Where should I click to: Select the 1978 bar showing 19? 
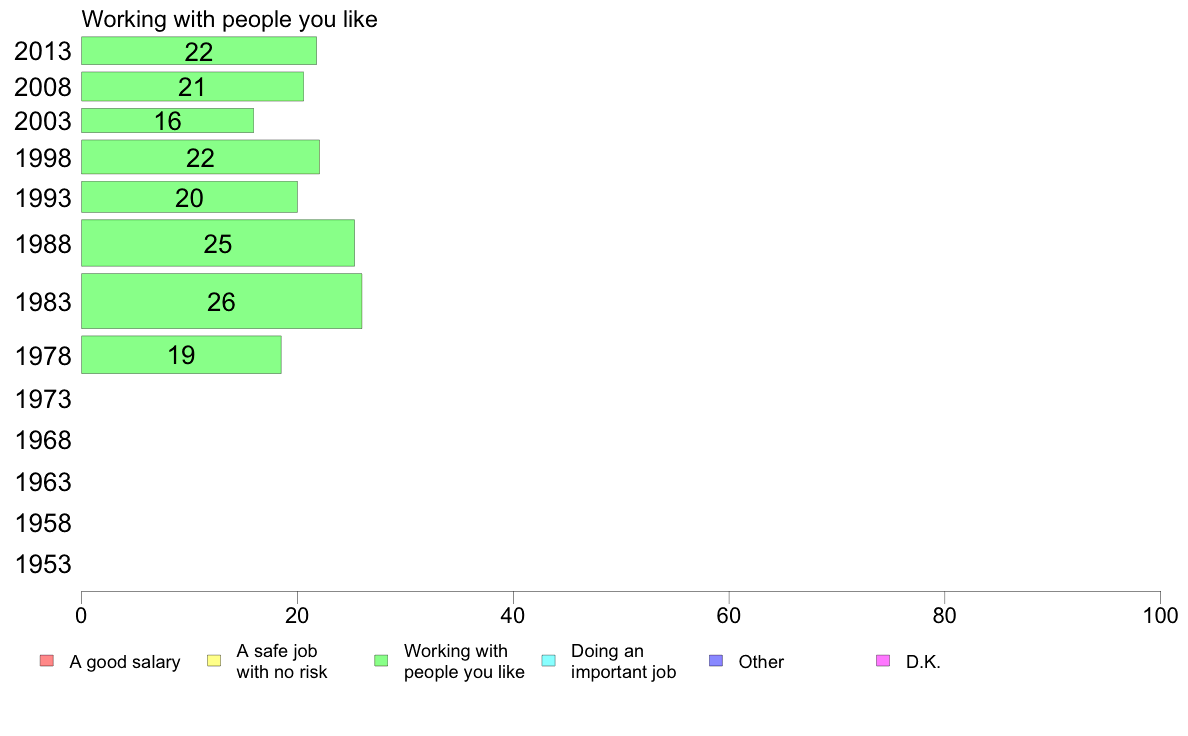(181, 355)
